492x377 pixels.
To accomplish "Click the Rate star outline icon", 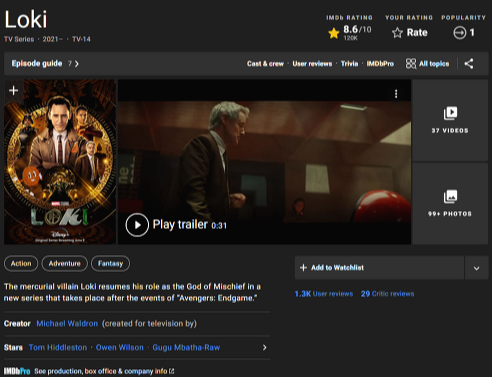I will [397, 33].
